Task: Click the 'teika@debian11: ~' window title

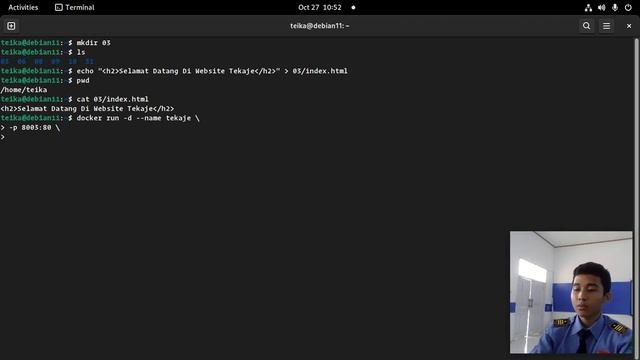Action: pos(320,26)
